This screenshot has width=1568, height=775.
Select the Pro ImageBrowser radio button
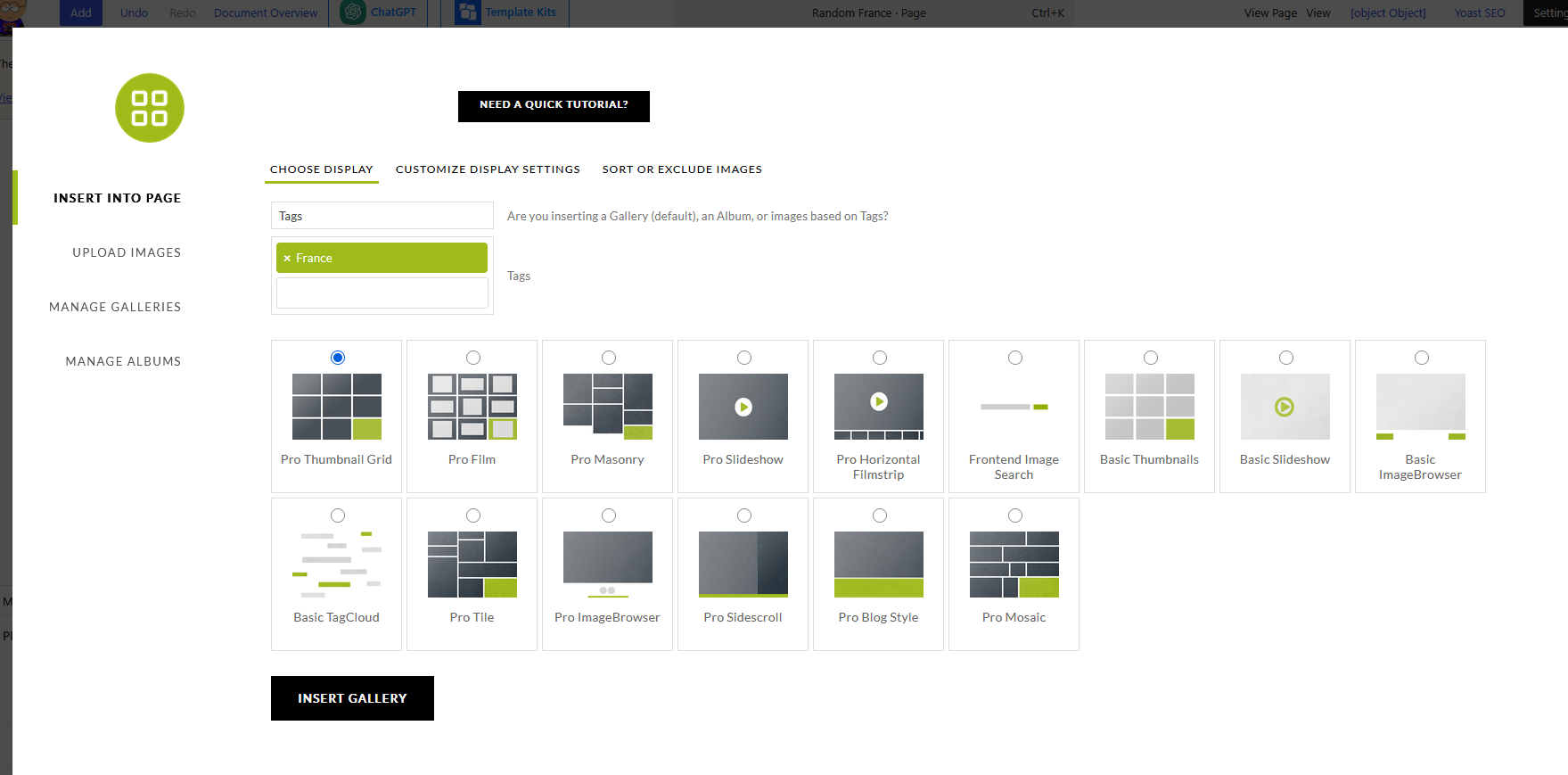(609, 515)
